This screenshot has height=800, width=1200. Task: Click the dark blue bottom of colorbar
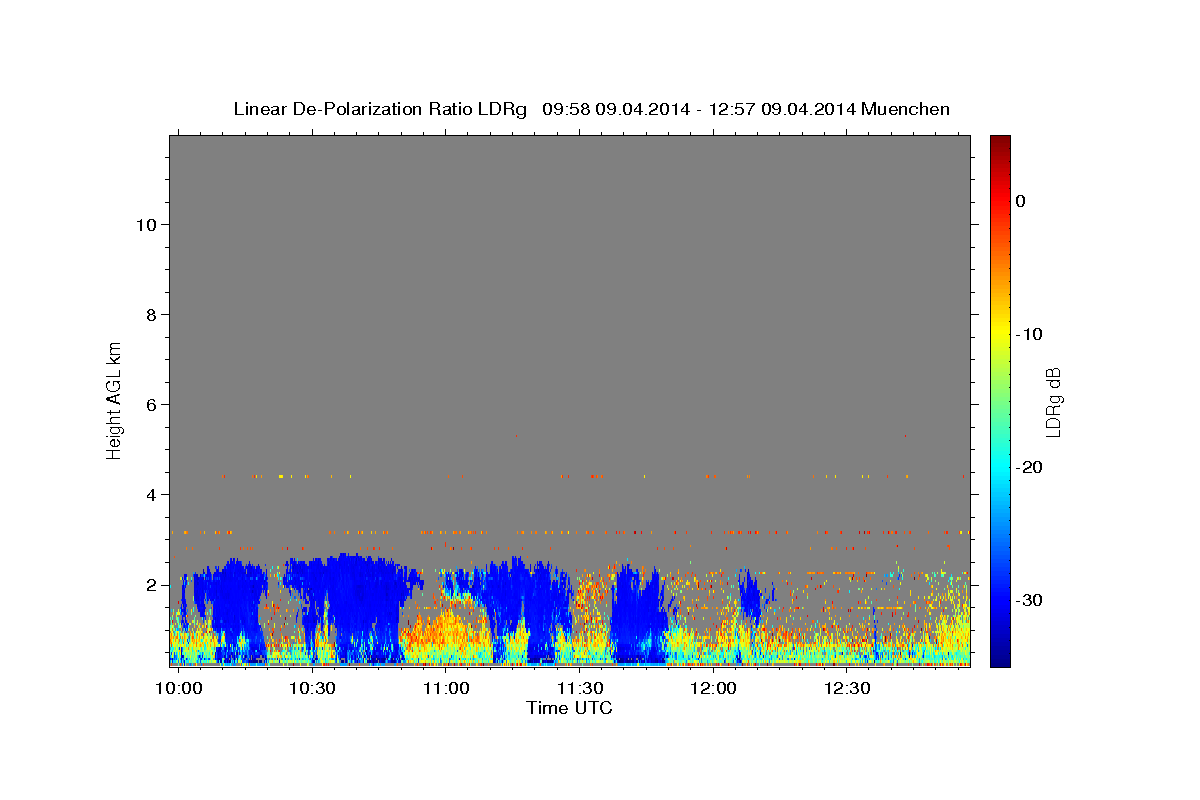tap(1000, 658)
